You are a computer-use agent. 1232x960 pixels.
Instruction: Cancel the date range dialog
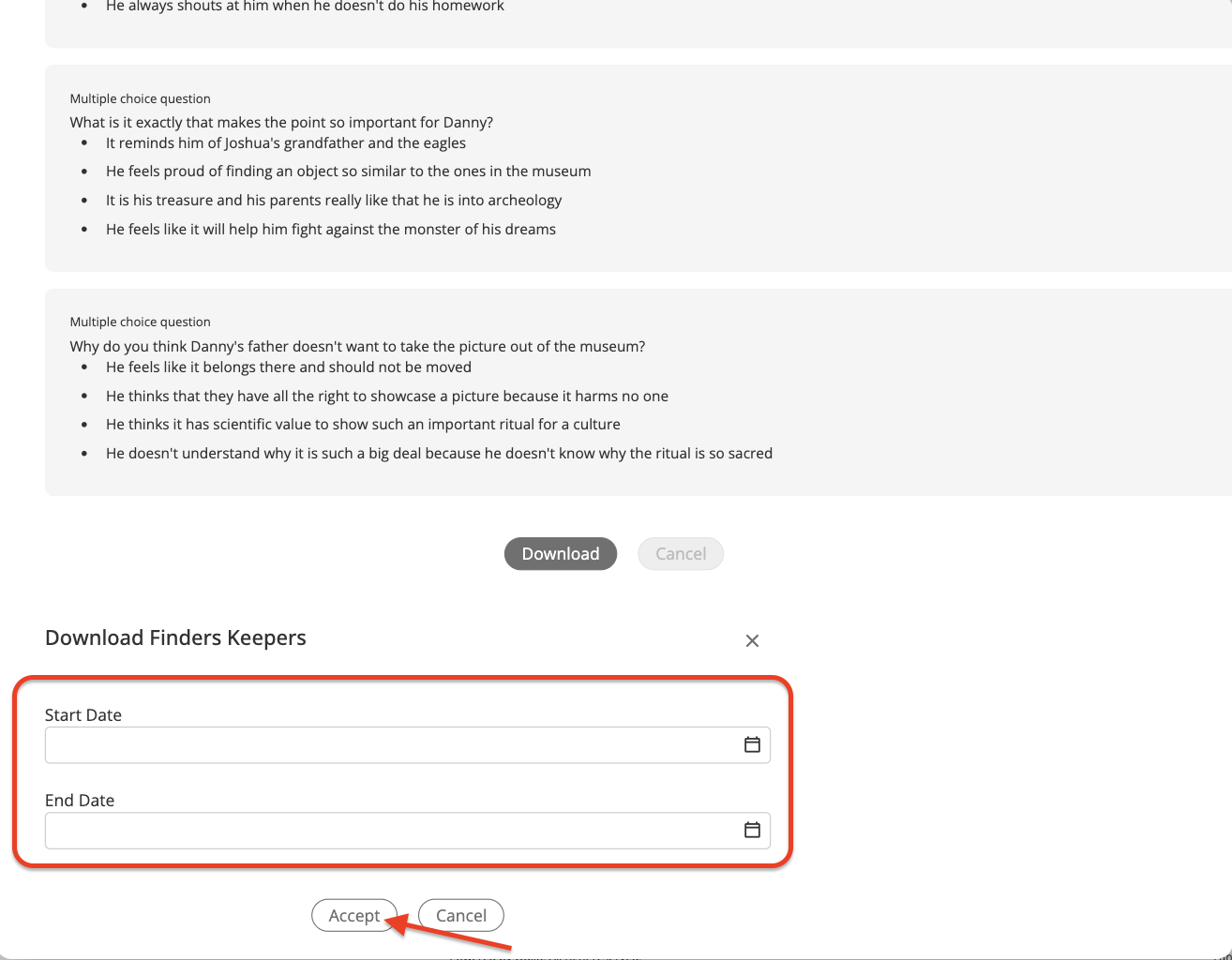(x=461, y=916)
